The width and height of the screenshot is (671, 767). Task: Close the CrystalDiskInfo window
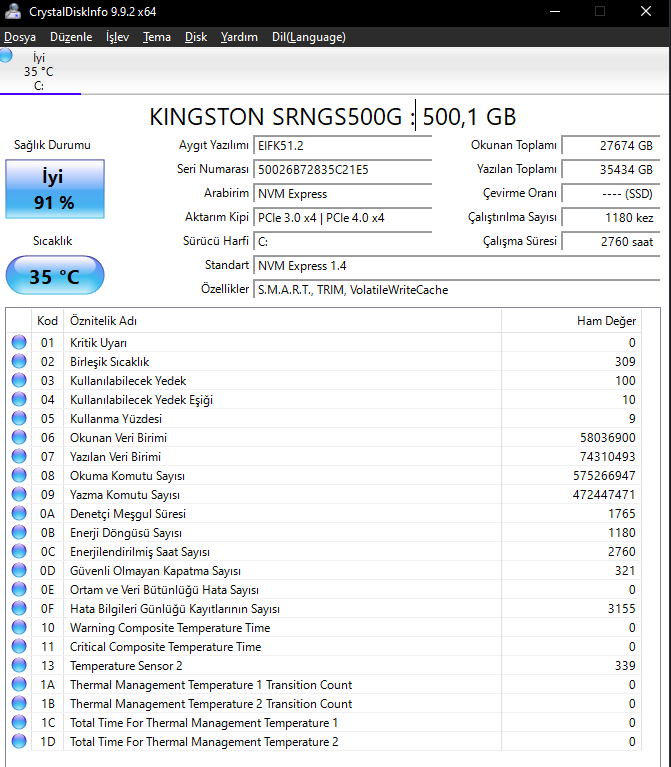[646, 11]
